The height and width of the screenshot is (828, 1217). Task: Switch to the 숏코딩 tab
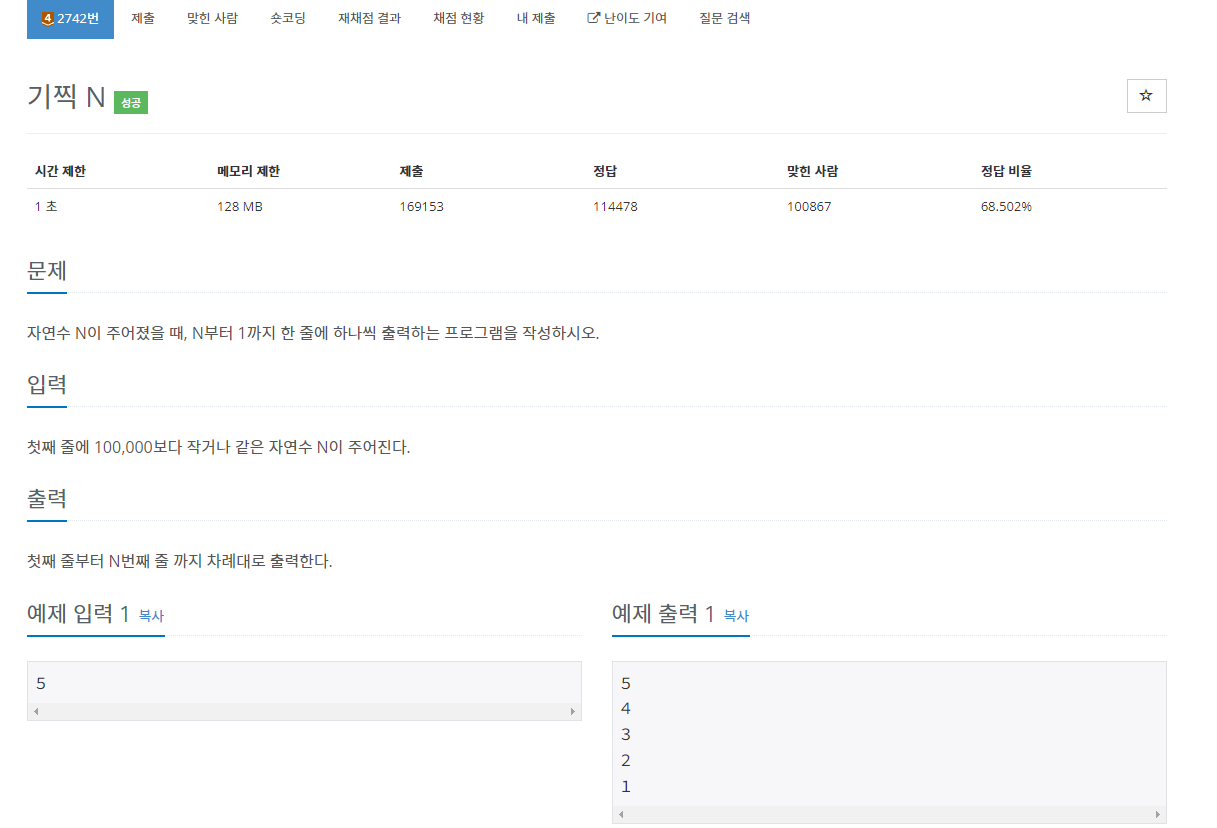(288, 18)
